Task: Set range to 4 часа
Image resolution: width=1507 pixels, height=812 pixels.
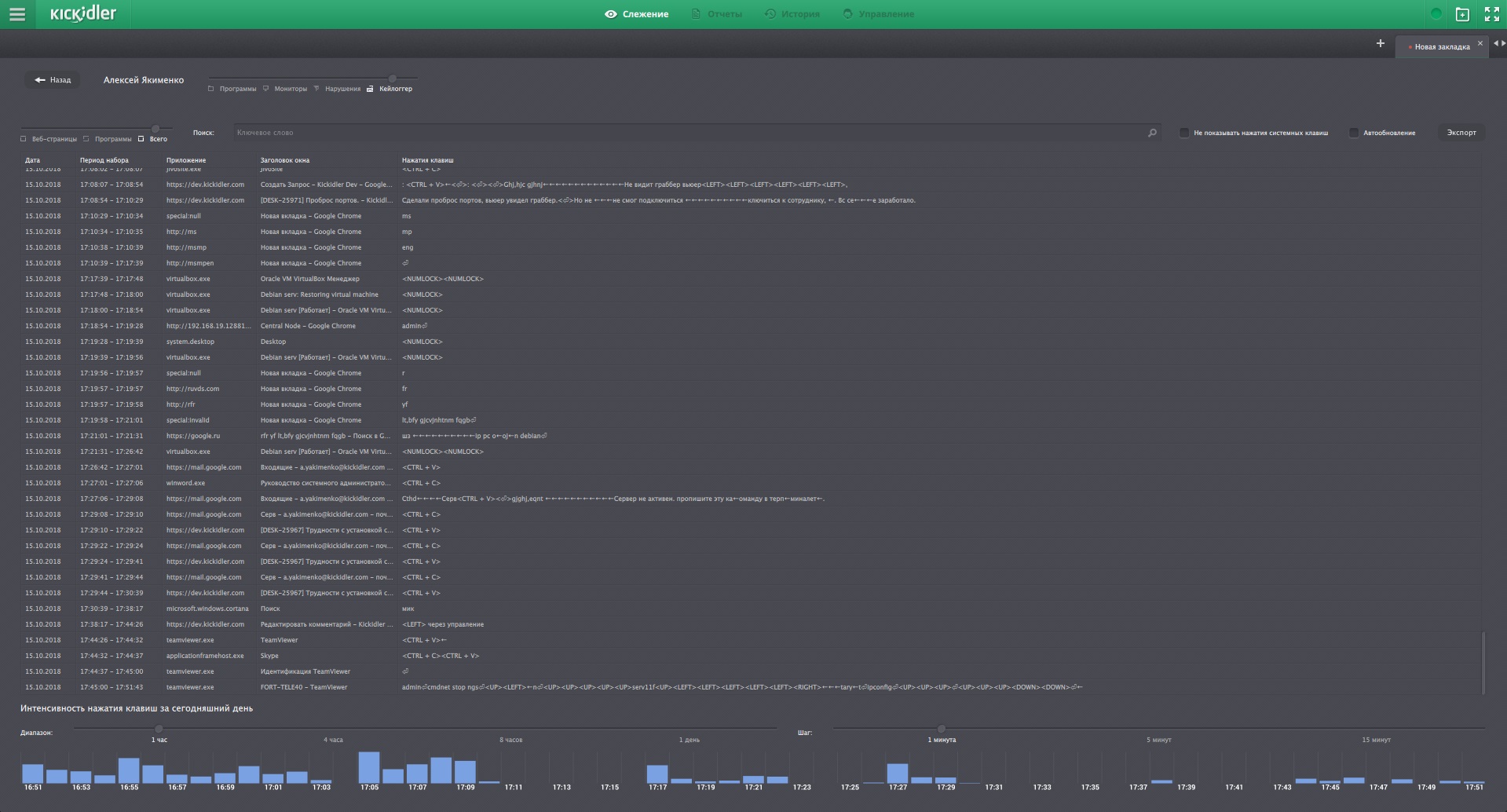Action: point(333,740)
